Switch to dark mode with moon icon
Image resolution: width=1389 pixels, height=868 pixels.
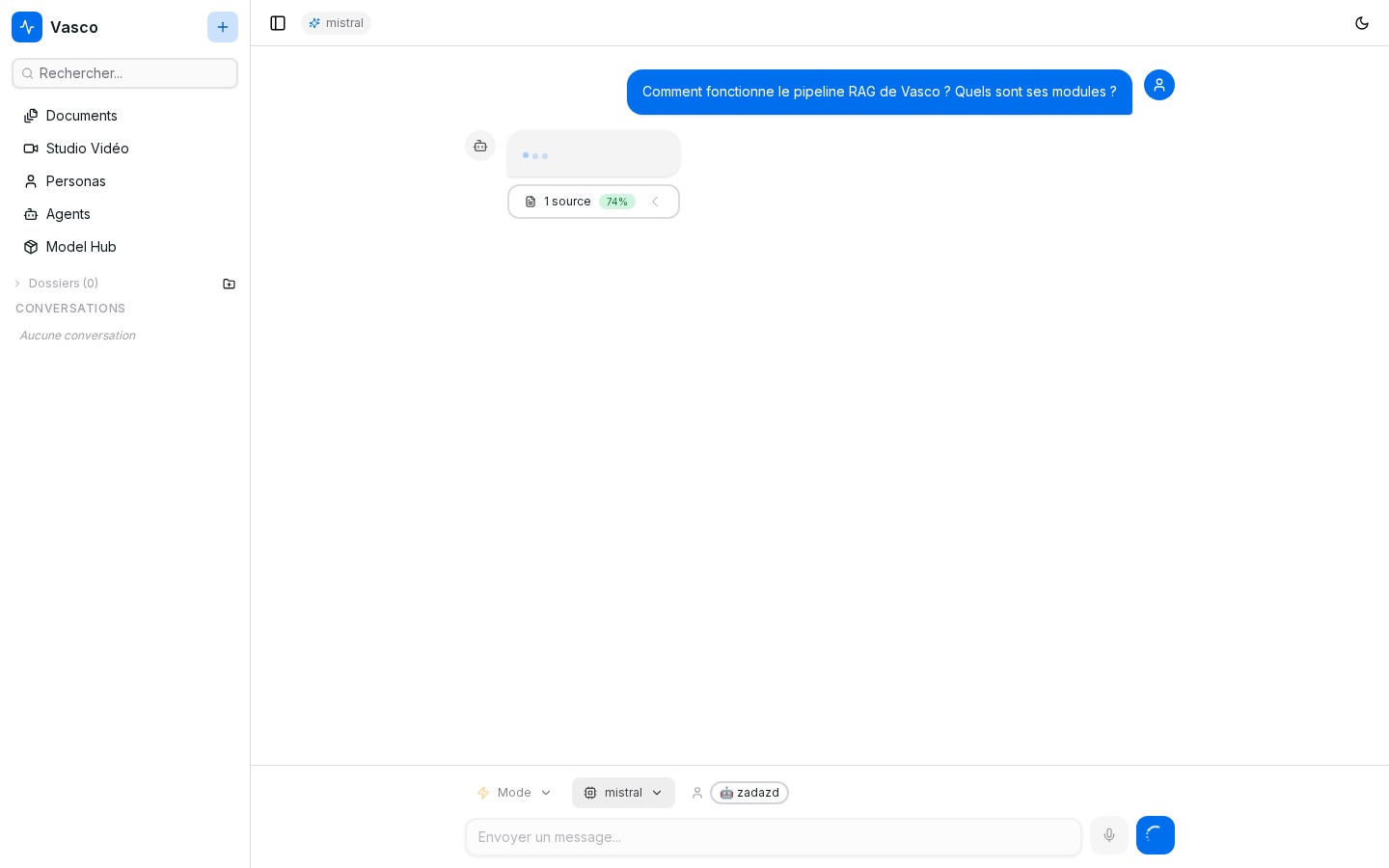[1362, 23]
